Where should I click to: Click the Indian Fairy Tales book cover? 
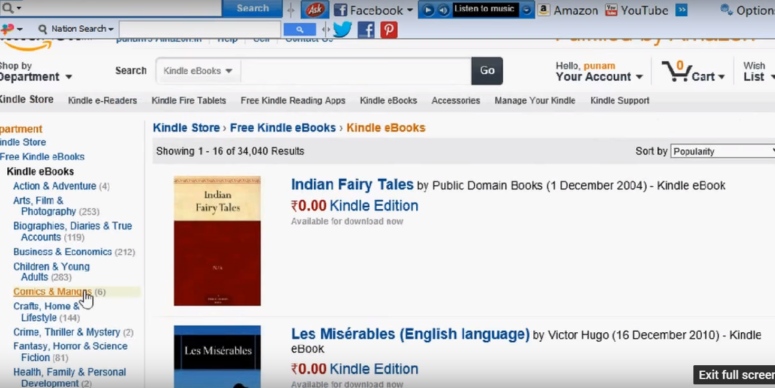pyautogui.click(x=217, y=241)
